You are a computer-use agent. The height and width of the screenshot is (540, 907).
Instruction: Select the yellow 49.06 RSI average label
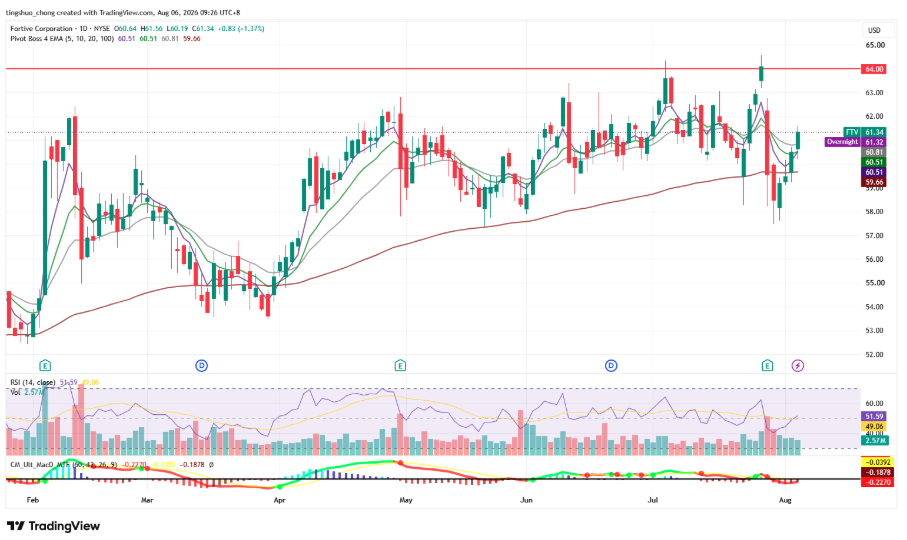874,427
